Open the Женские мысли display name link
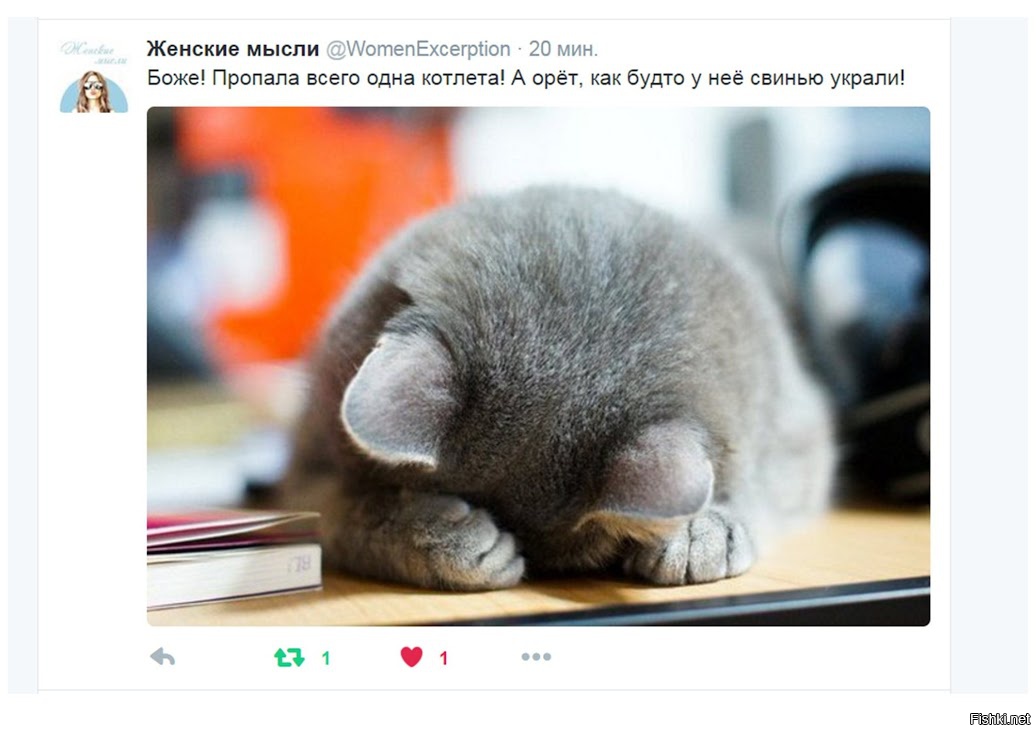 (x=233, y=49)
